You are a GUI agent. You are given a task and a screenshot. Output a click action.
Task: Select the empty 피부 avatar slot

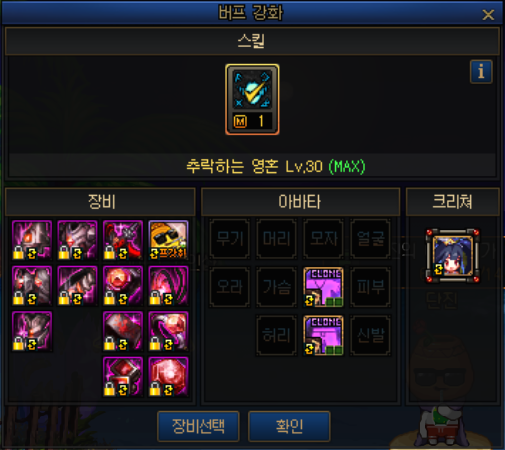click(x=370, y=287)
